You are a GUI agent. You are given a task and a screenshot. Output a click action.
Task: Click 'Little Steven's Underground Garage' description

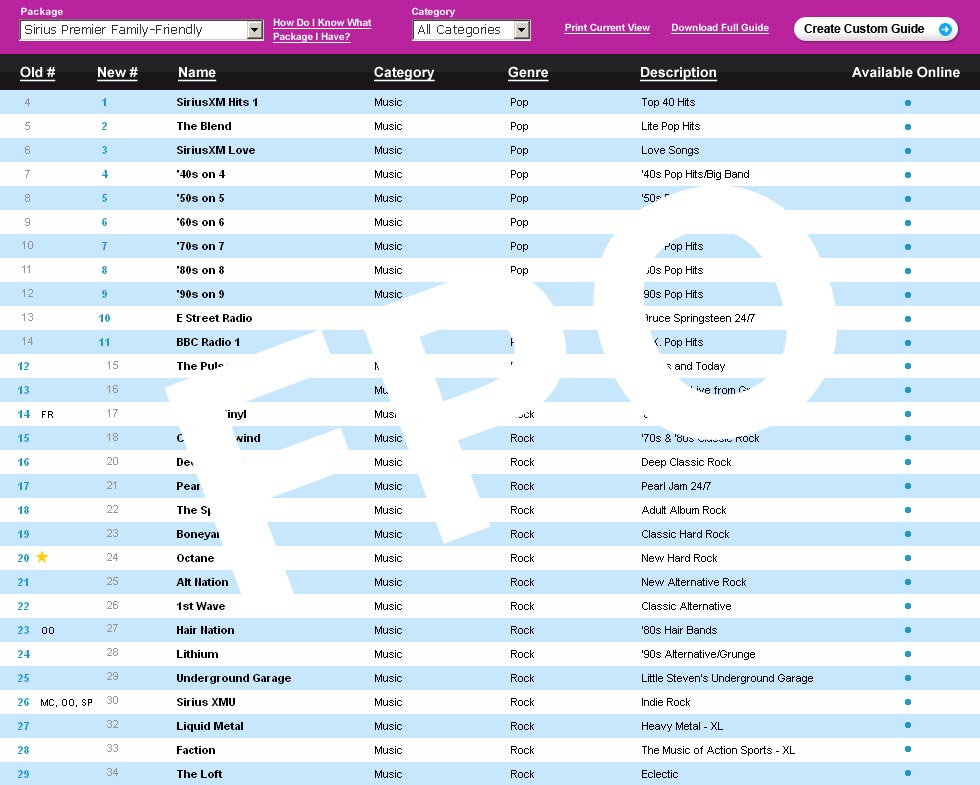(x=727, y=678)
